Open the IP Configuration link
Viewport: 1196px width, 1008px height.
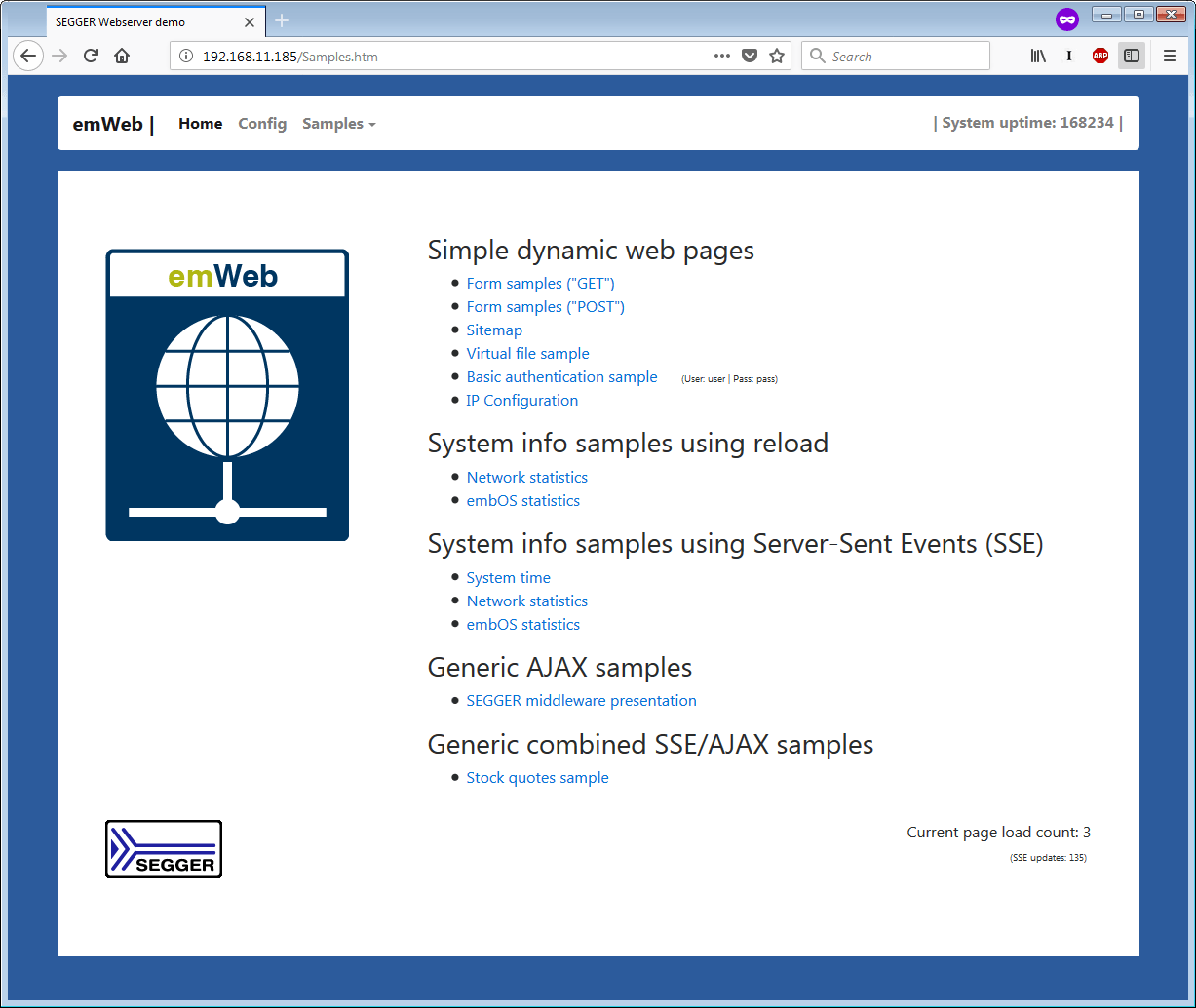(521, 401)
